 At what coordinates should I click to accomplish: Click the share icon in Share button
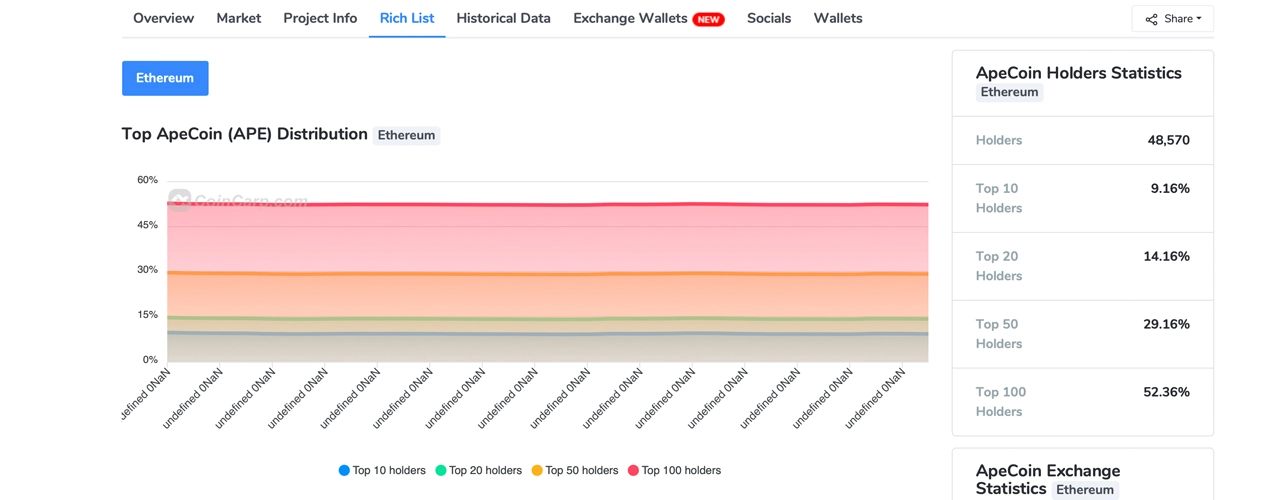(1151, 19)
